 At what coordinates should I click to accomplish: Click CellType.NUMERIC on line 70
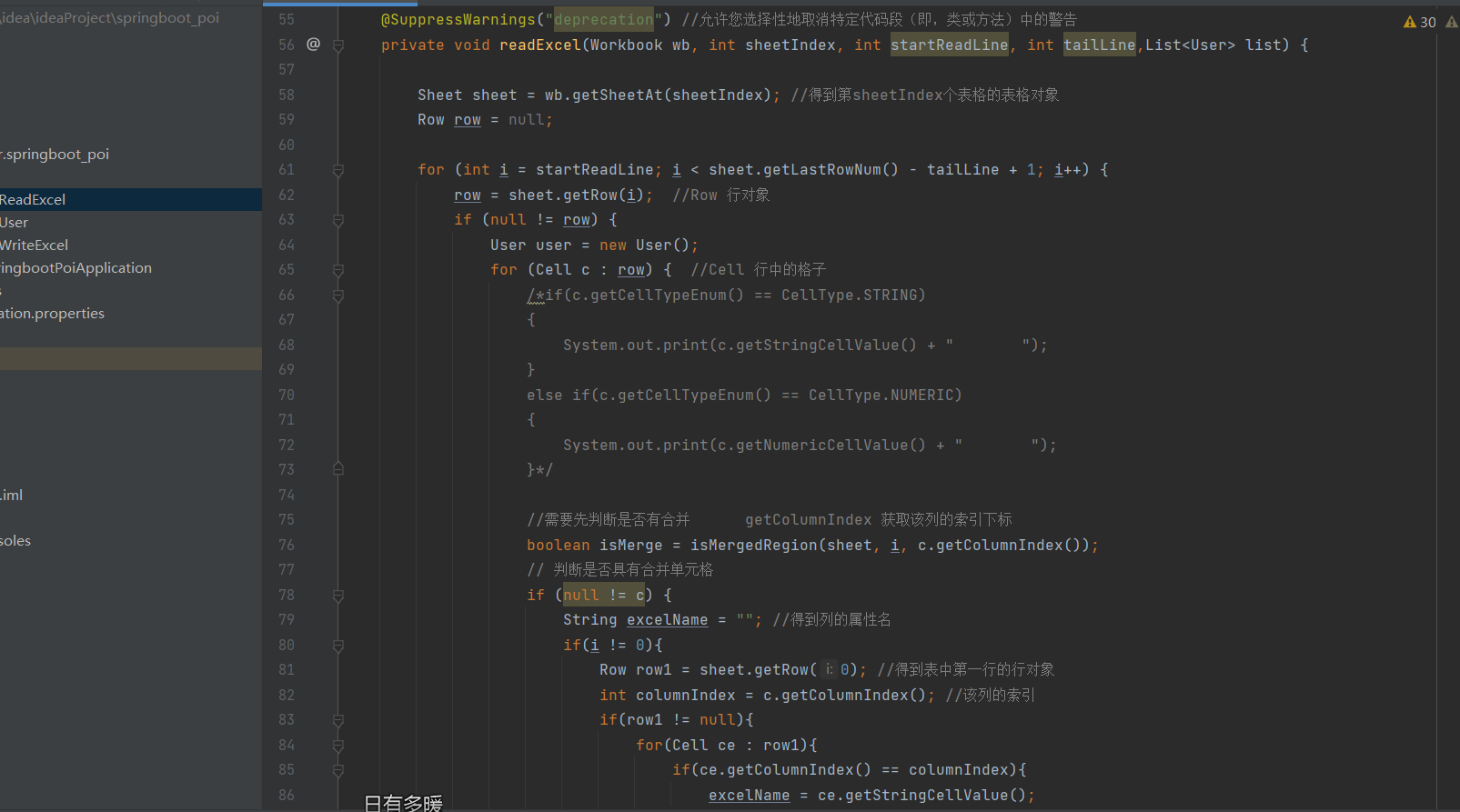[x=881, y=395]
